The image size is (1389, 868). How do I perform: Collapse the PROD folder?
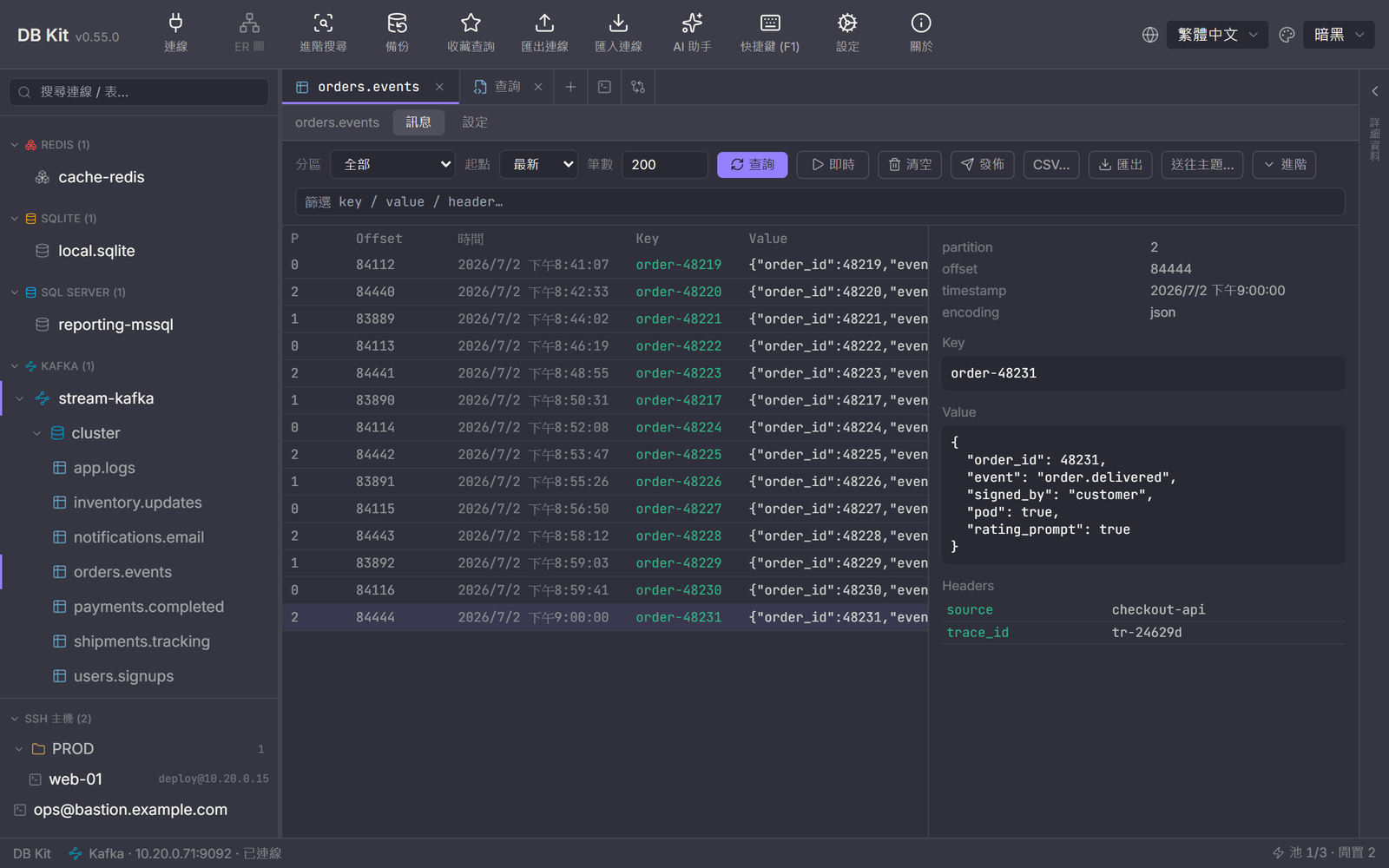coord(19,748)
